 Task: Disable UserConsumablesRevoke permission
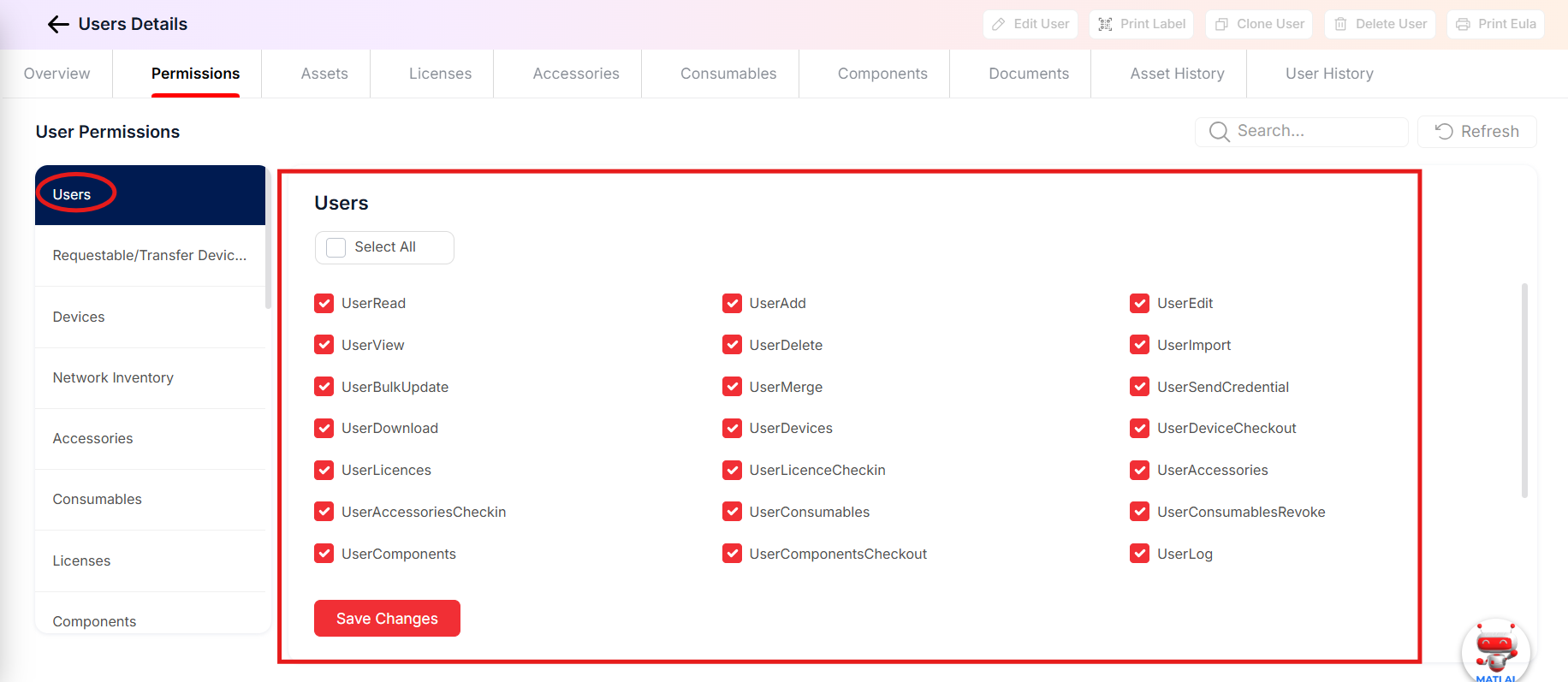[1139, 512]
